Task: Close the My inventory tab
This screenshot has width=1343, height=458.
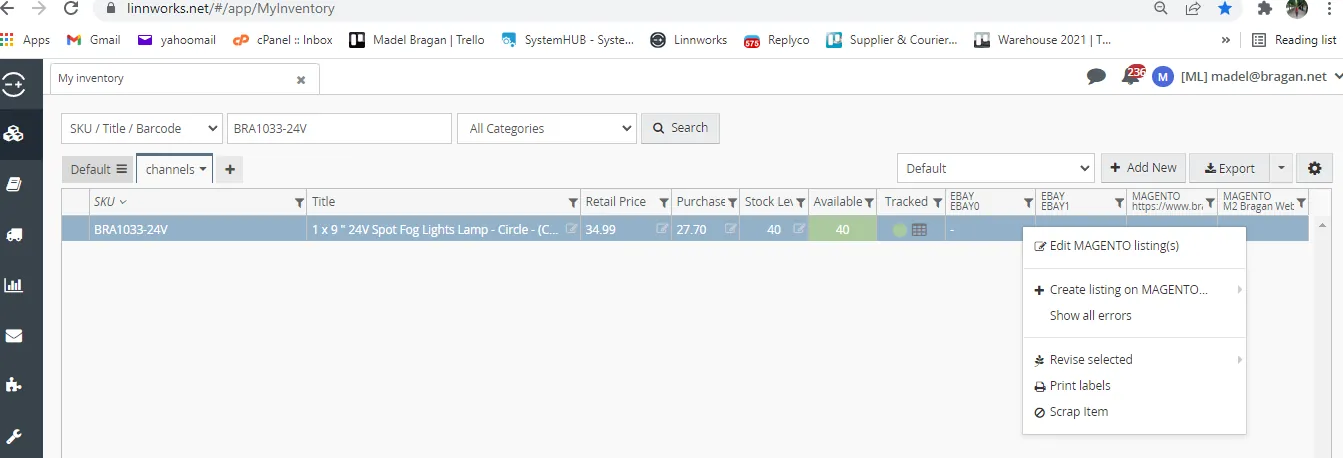Action: (x=301, y=79)
